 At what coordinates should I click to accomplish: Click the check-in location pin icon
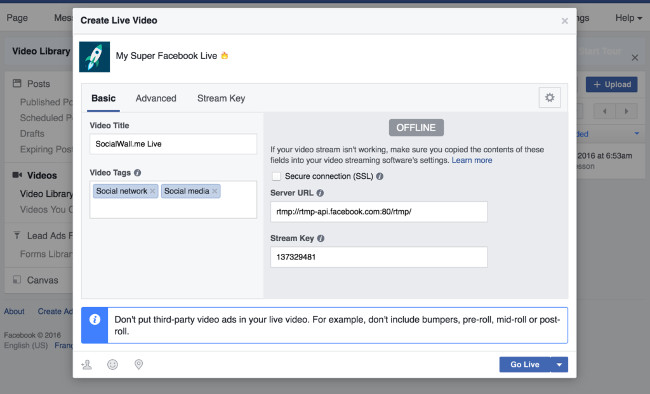[138, 365]
